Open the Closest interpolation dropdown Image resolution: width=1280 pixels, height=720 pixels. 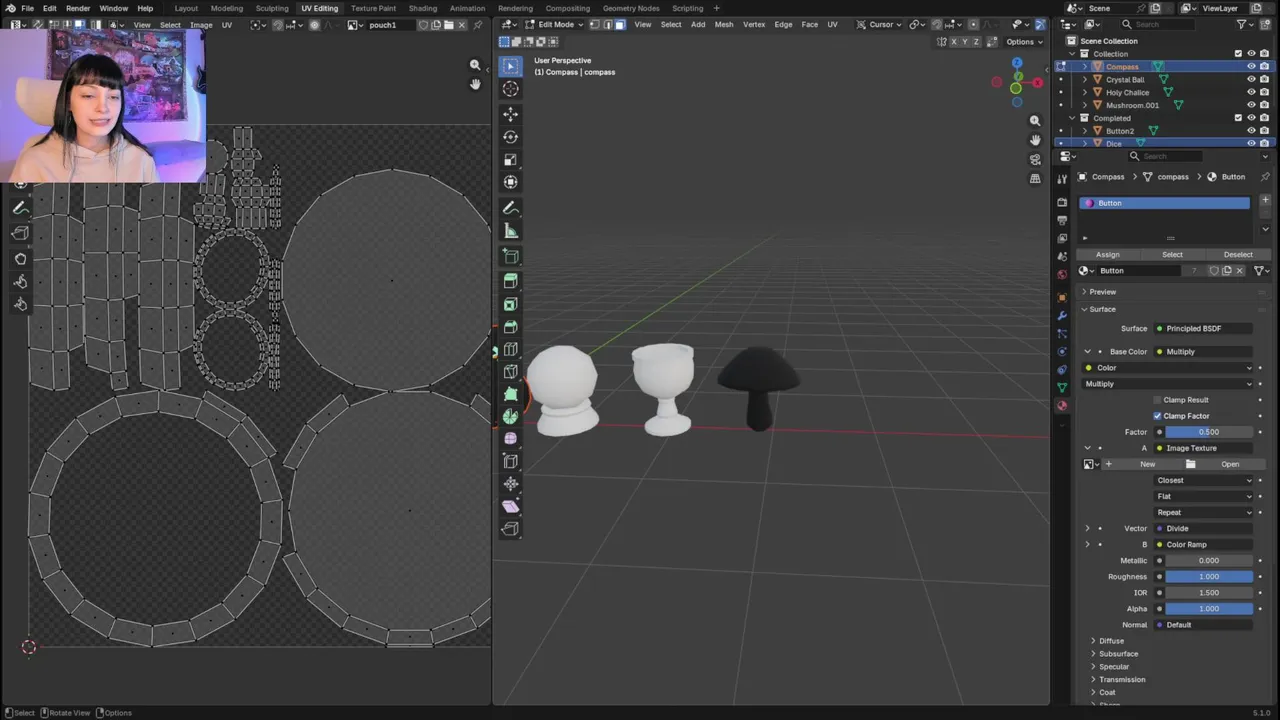click(x=1204, y=480)
